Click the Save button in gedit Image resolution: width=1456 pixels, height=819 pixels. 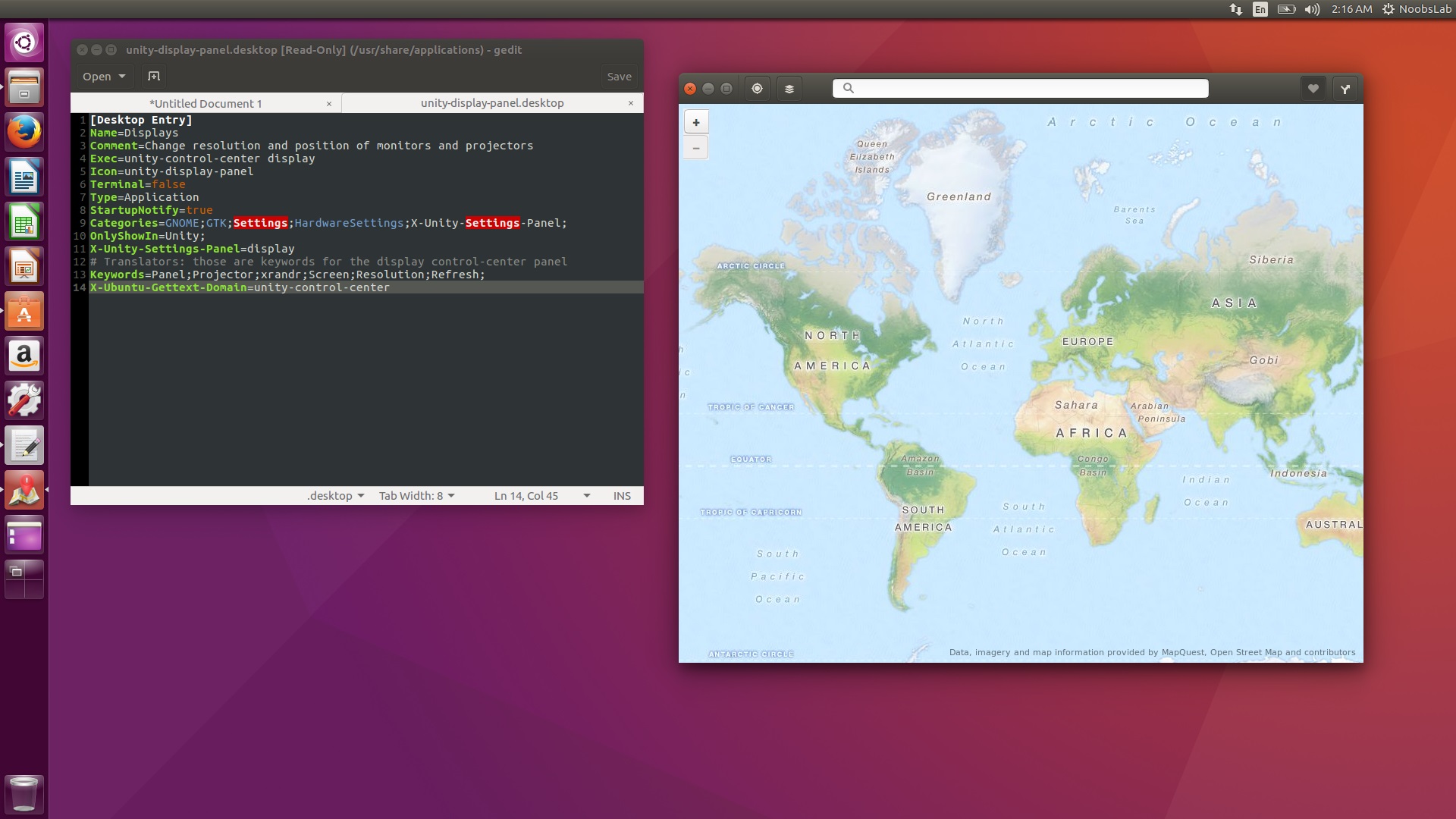point(619,76)
